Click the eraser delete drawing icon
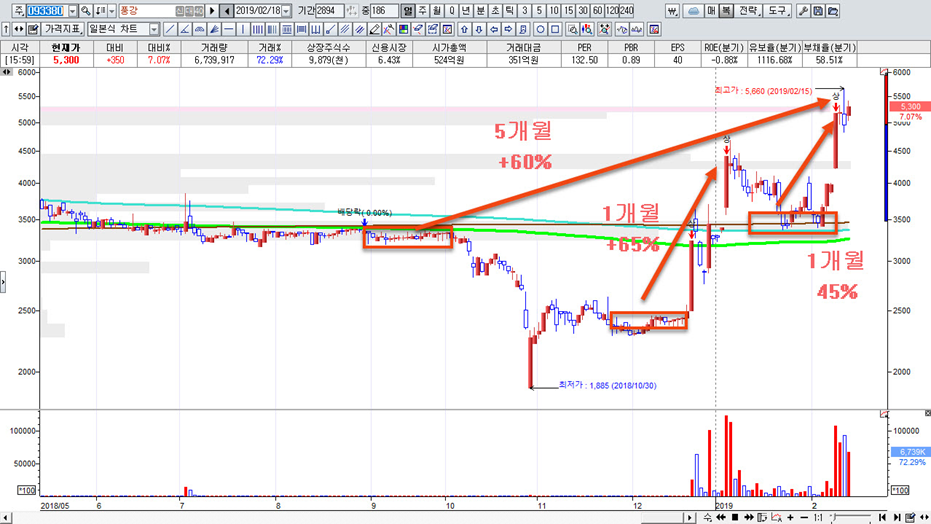Viewport: 931px width, 524px height. point(418,28)
